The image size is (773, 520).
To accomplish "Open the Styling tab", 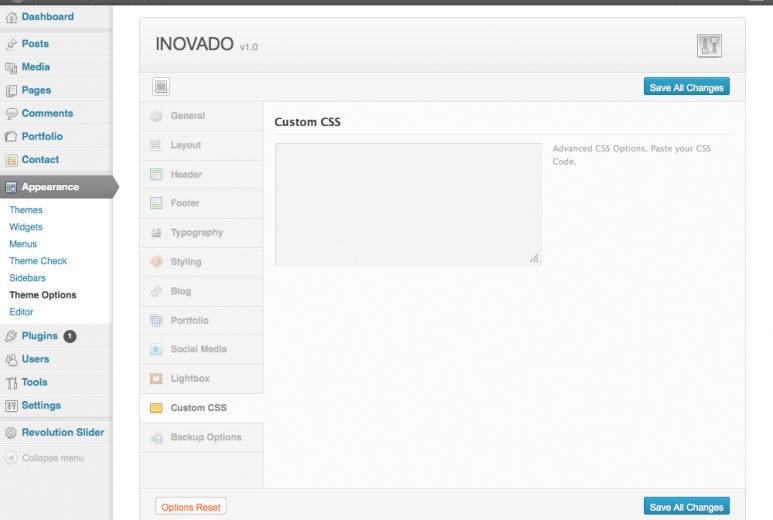I will (x=202, y=262).
